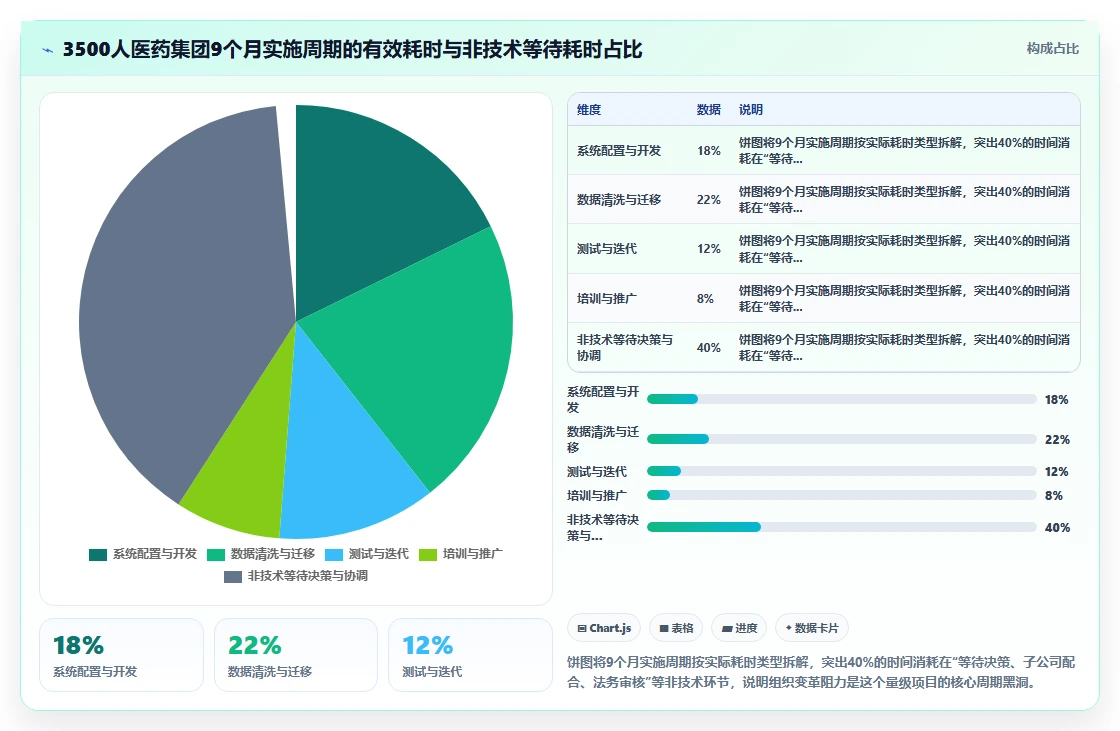Click the 8% value in the table

(705, 299)
